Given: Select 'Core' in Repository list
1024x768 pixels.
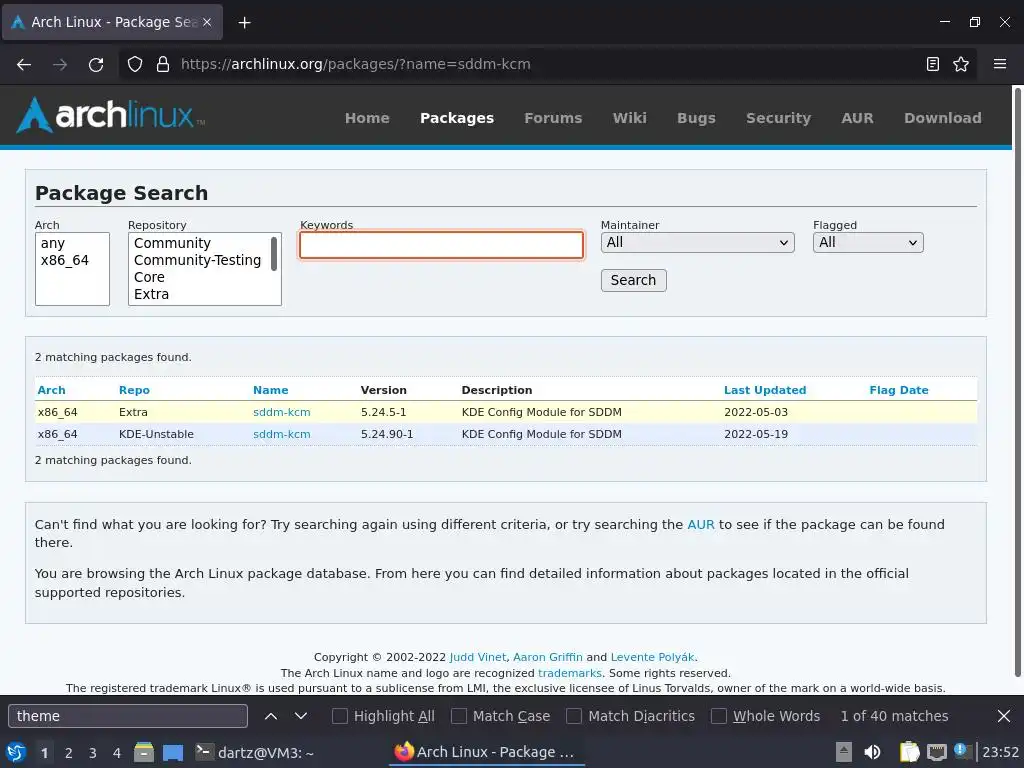Looking at the screenshot, I should (x=149, y=278).
